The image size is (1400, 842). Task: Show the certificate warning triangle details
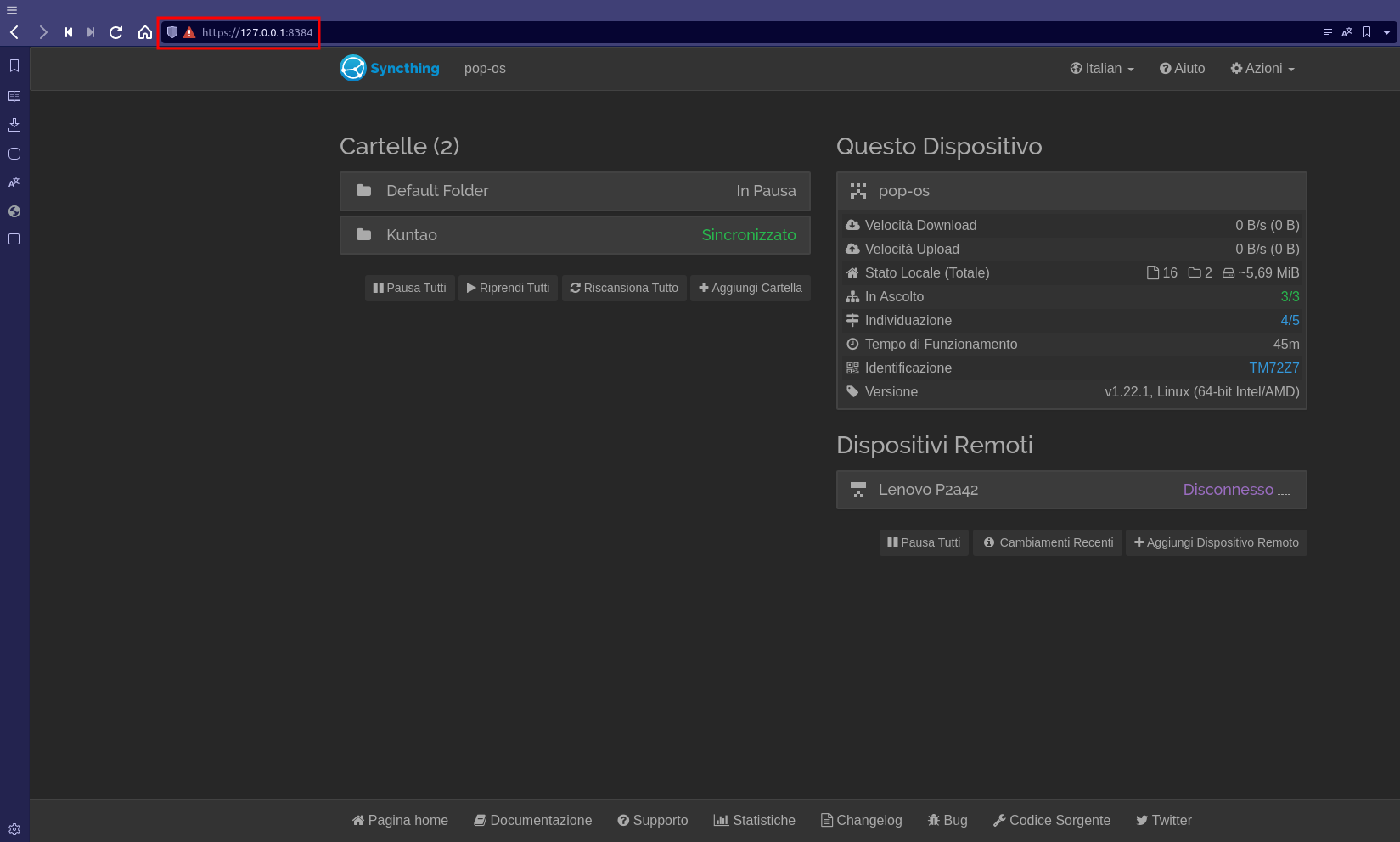189,32
